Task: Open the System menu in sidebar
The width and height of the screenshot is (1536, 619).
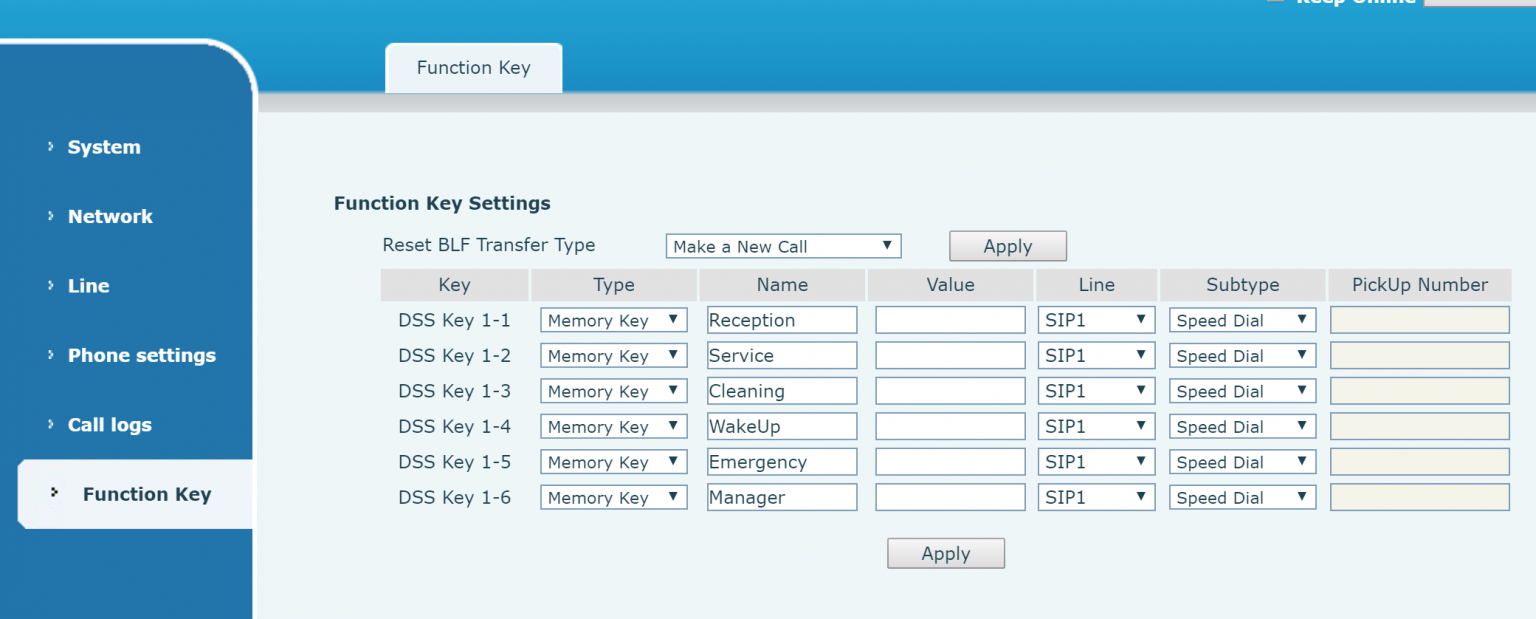Action: (x=103, y=147)
